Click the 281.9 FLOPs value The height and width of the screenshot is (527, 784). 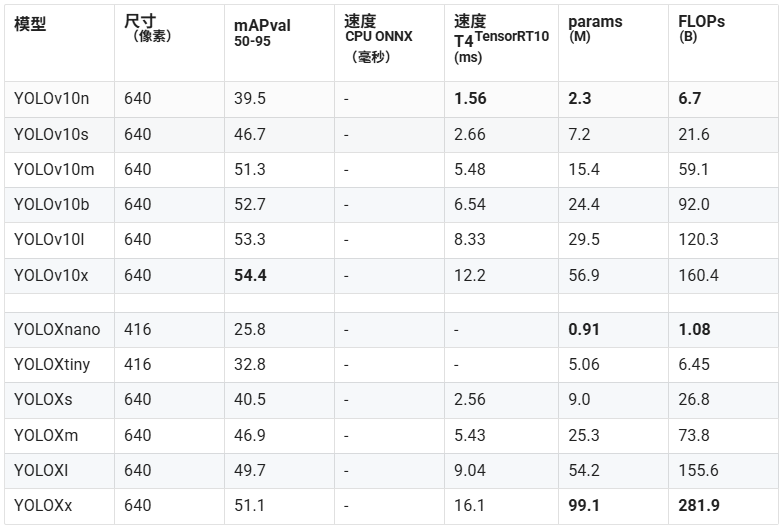pos(698,506)
